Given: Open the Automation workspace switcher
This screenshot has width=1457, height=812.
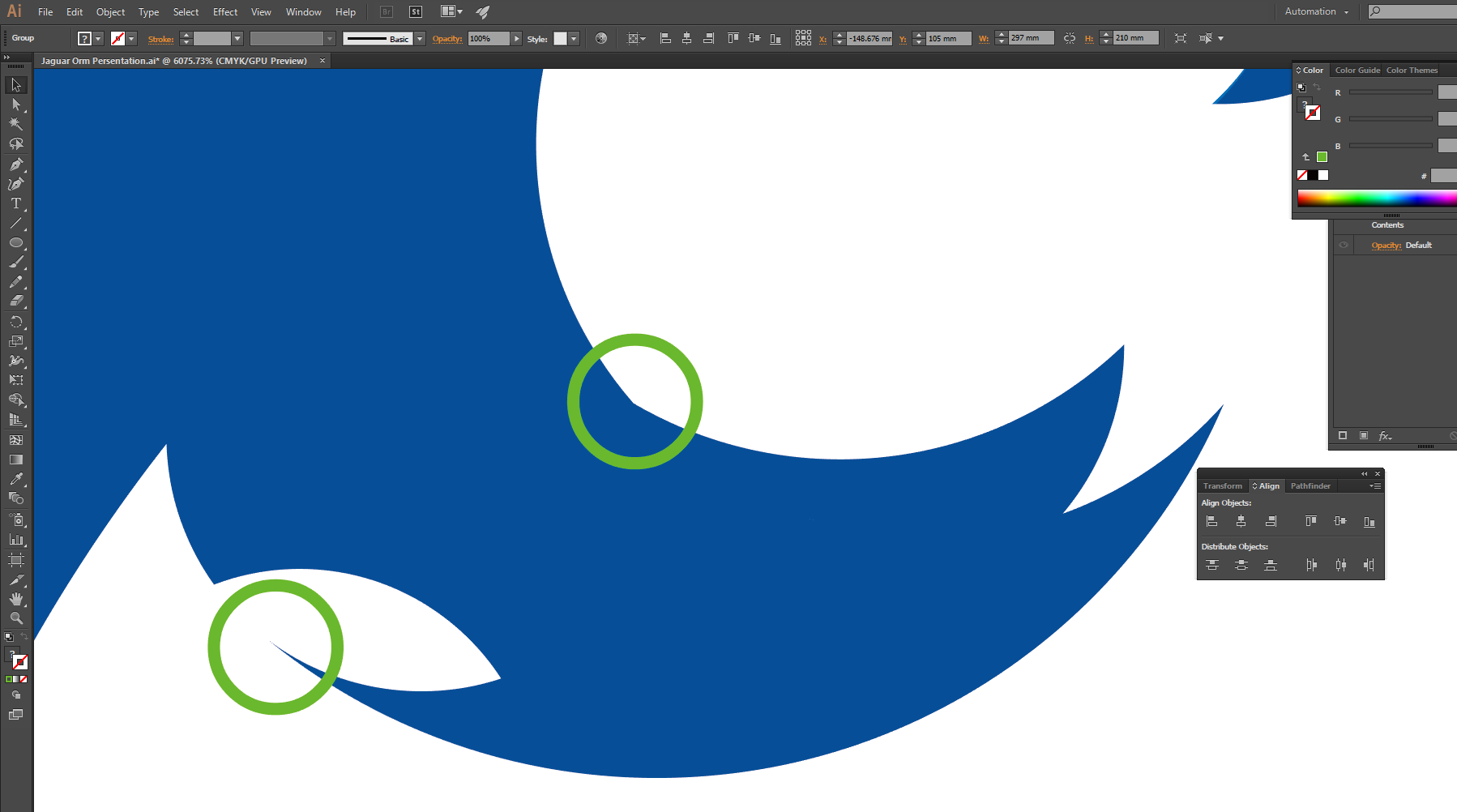Looking at the screenshot, I should coord(1317,11).
